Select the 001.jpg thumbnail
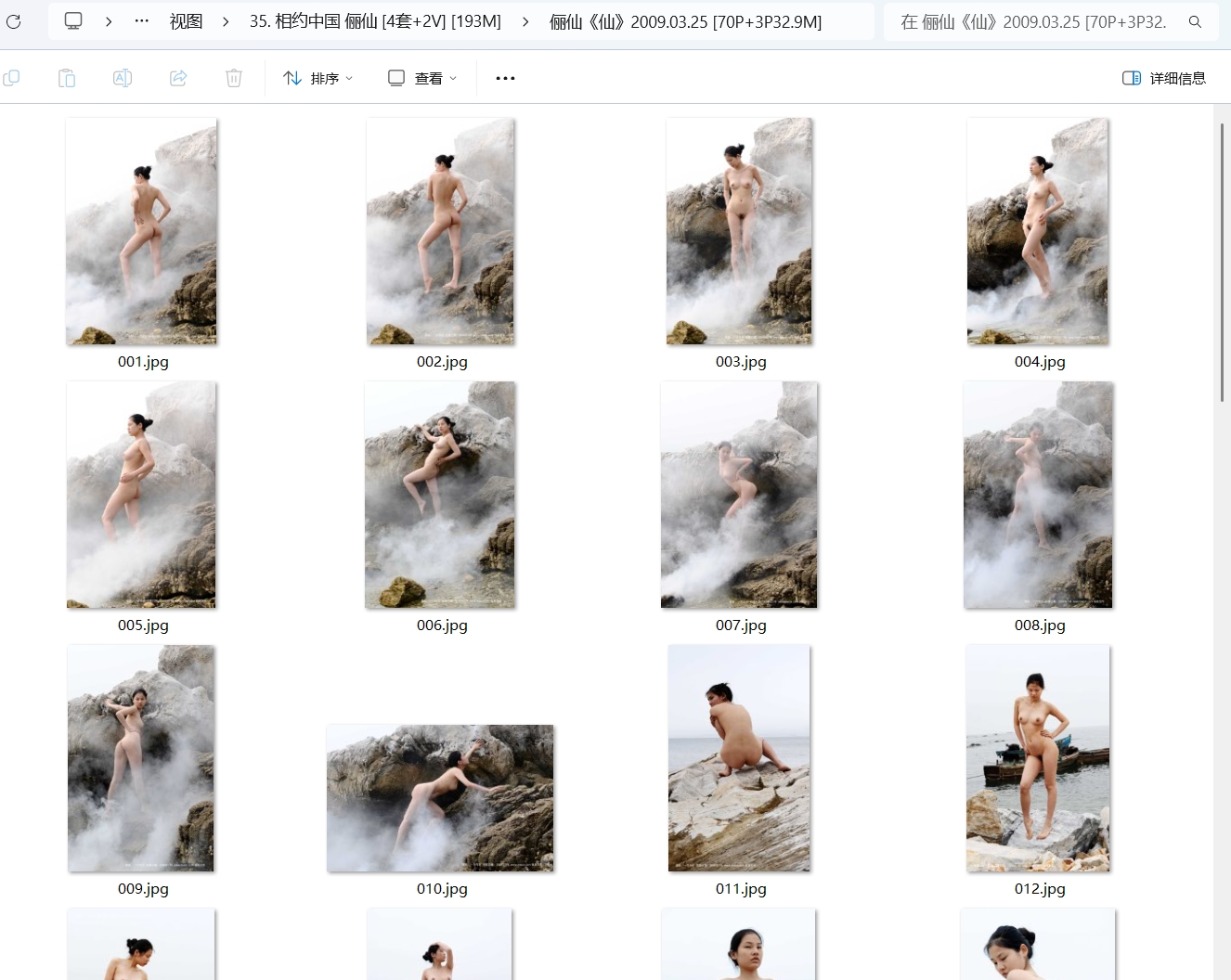1231x980 pixels. [x=141, y=231]
